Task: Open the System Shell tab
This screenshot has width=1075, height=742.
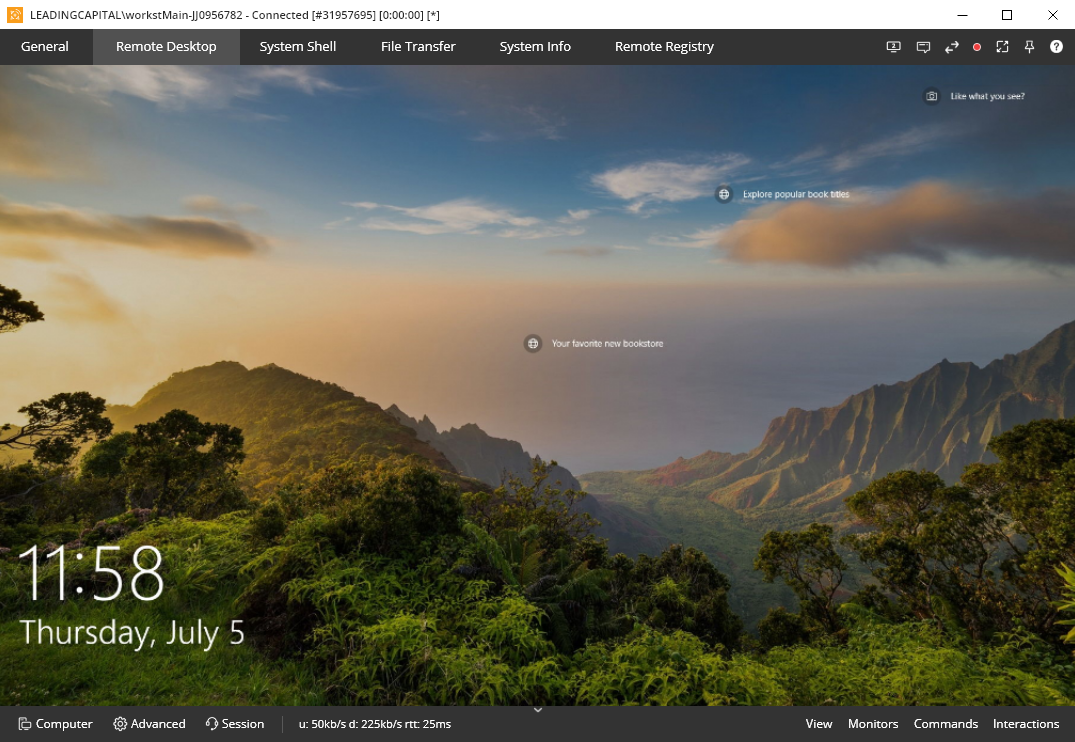Action: 298,47
